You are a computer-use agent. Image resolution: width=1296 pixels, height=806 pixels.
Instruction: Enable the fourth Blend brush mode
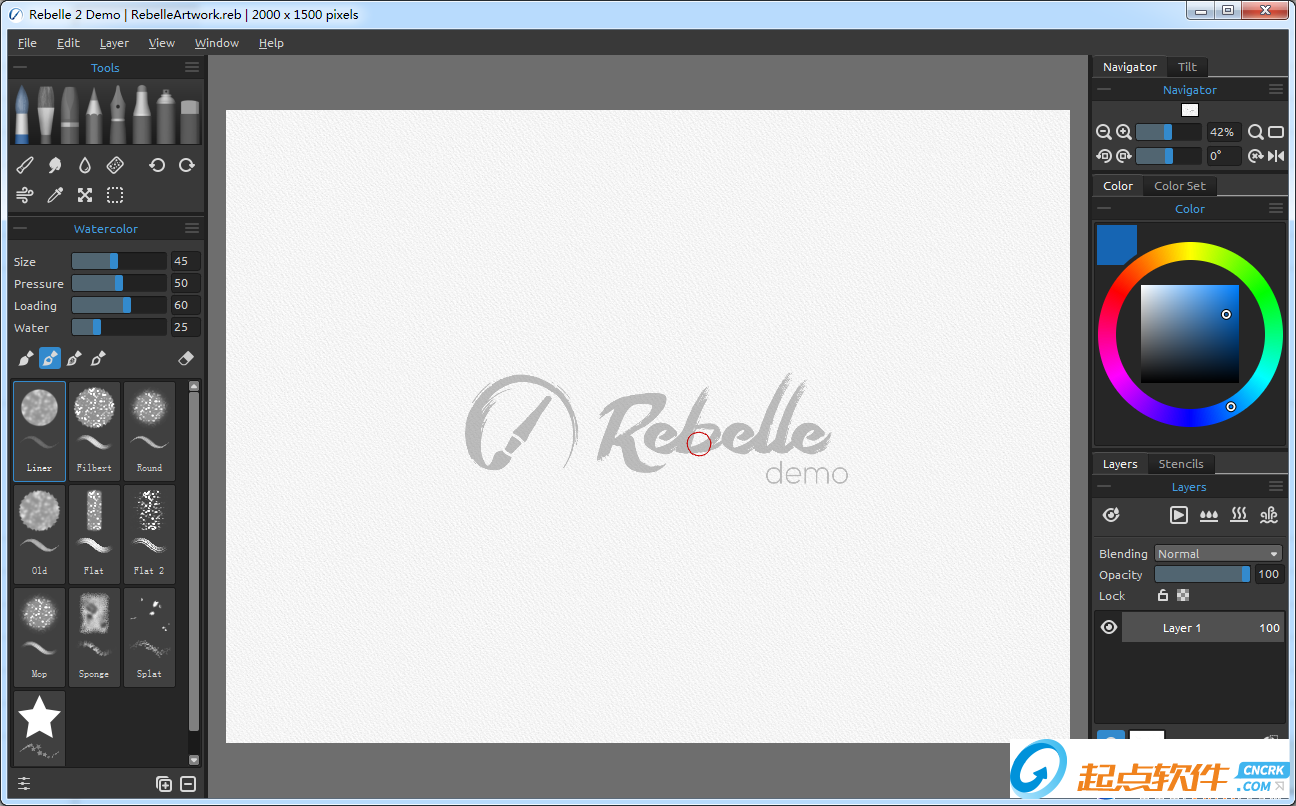pos(98,358)
